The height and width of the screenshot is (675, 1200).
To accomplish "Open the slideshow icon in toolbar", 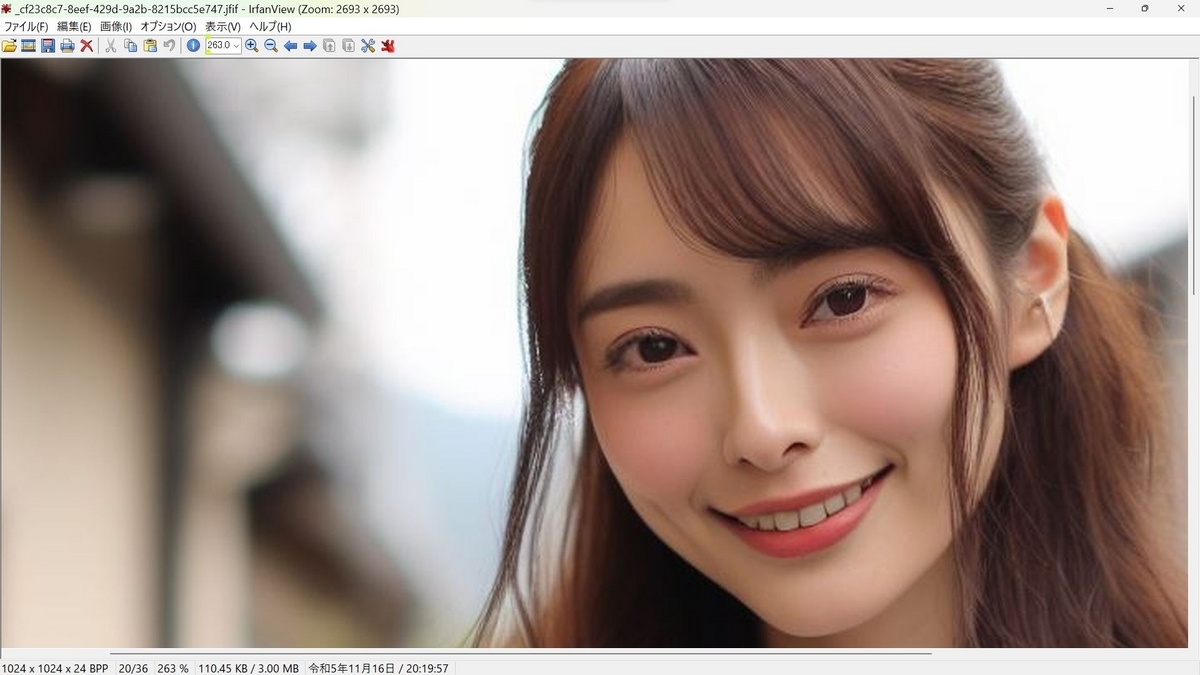I will point(29,46).
